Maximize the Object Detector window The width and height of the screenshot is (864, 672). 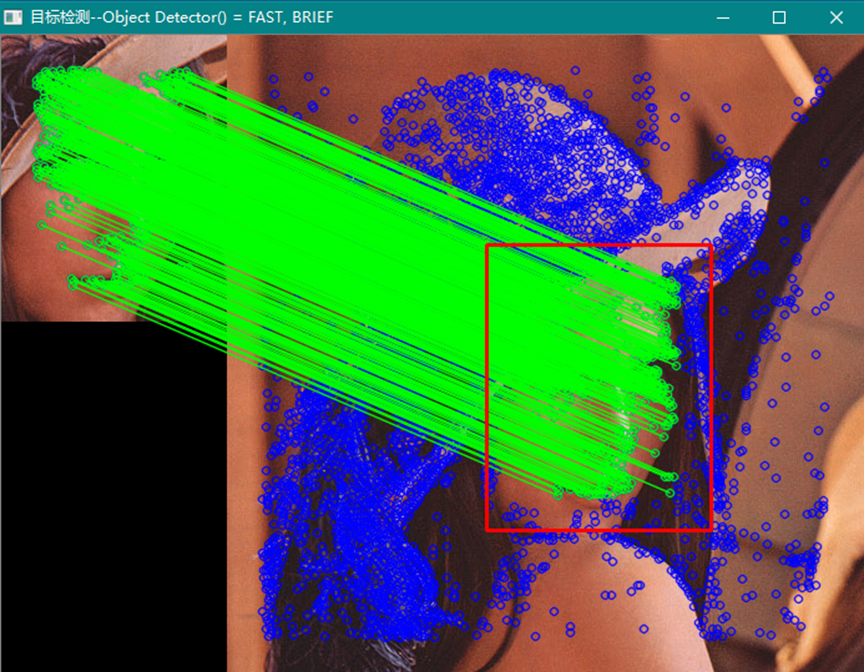tap(779, 18)
